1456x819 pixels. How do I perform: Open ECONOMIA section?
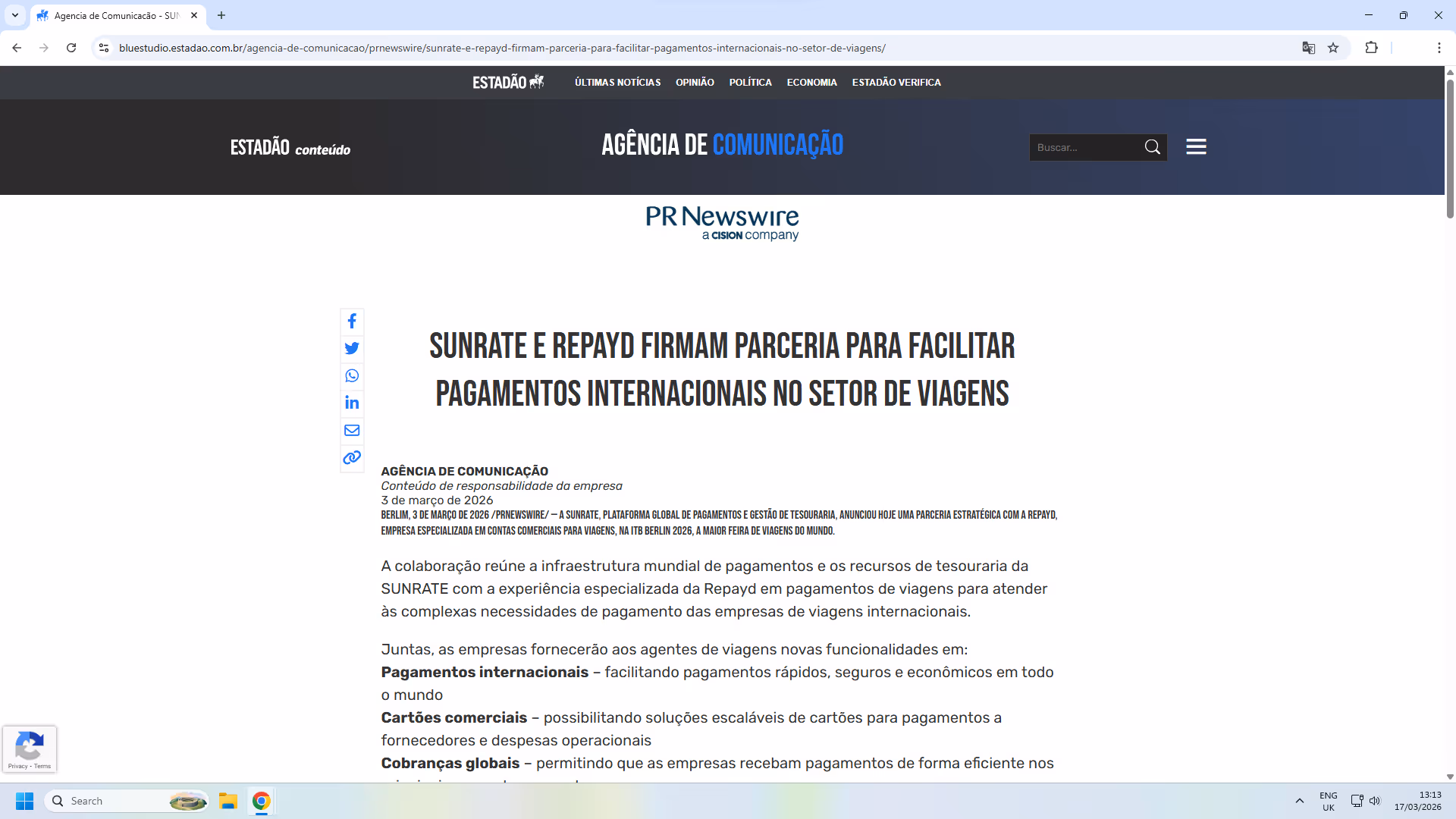coord(811,82)
